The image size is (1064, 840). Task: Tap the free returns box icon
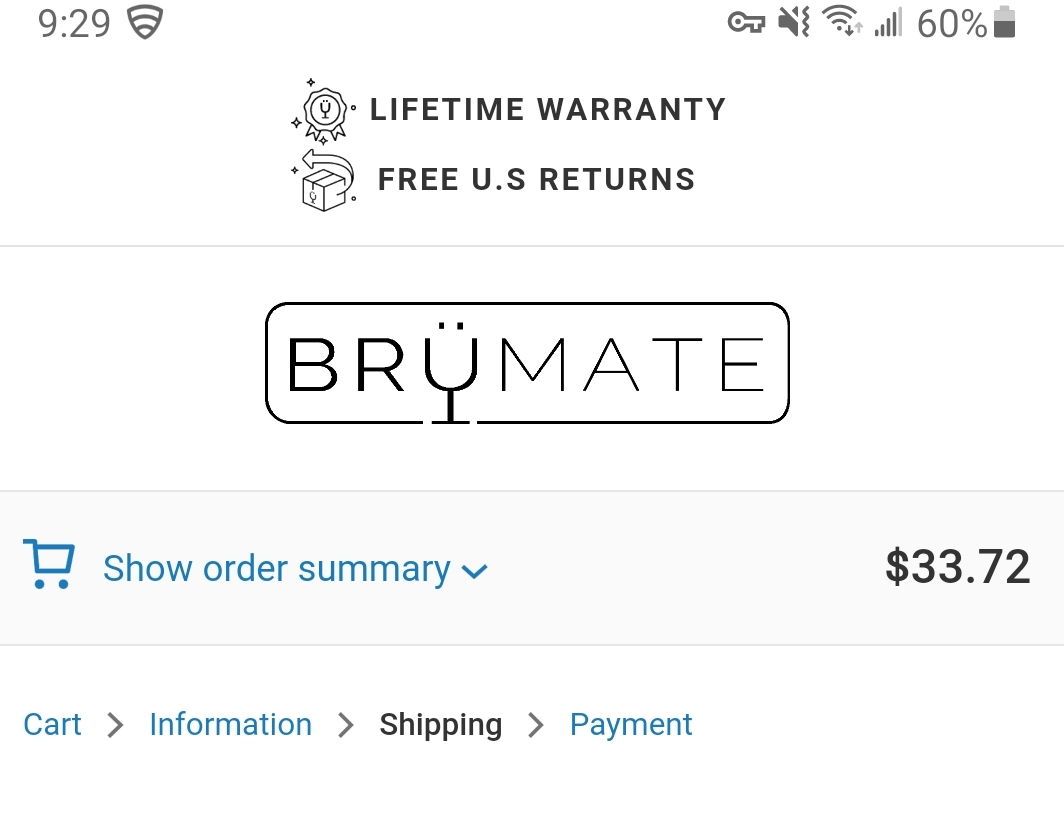tap(324, 180)
